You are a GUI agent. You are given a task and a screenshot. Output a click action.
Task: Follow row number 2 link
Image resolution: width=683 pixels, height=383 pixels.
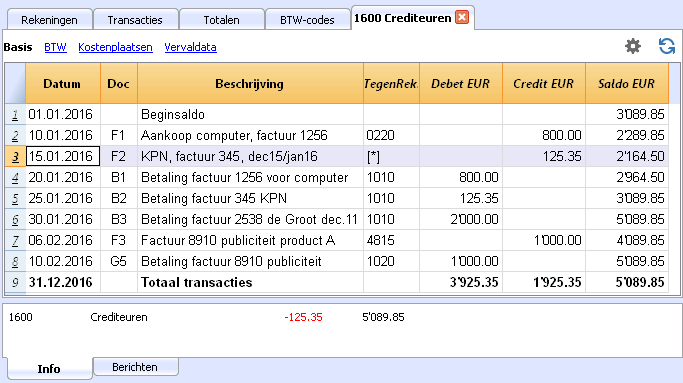[x=15, y=136]
